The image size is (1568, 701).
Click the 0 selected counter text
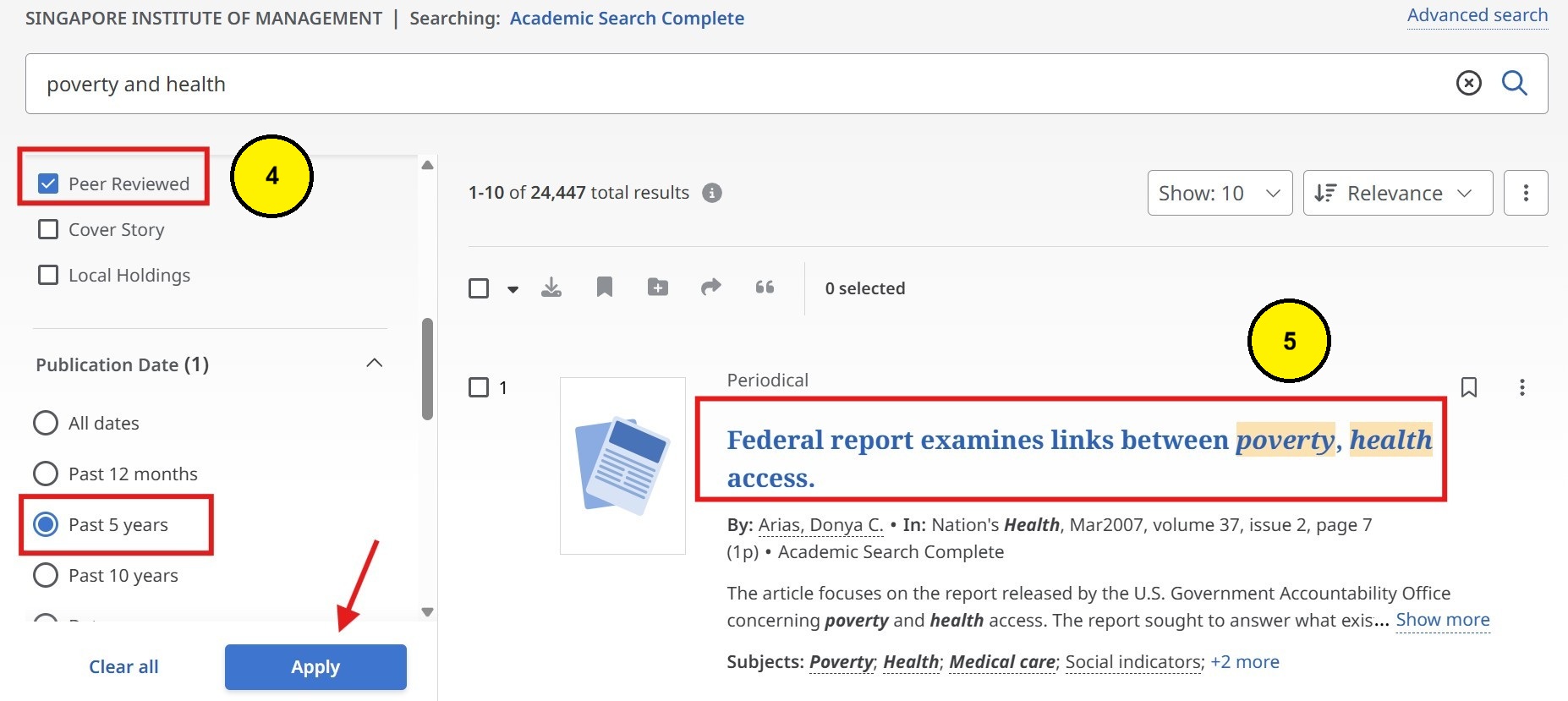[864, 288]
